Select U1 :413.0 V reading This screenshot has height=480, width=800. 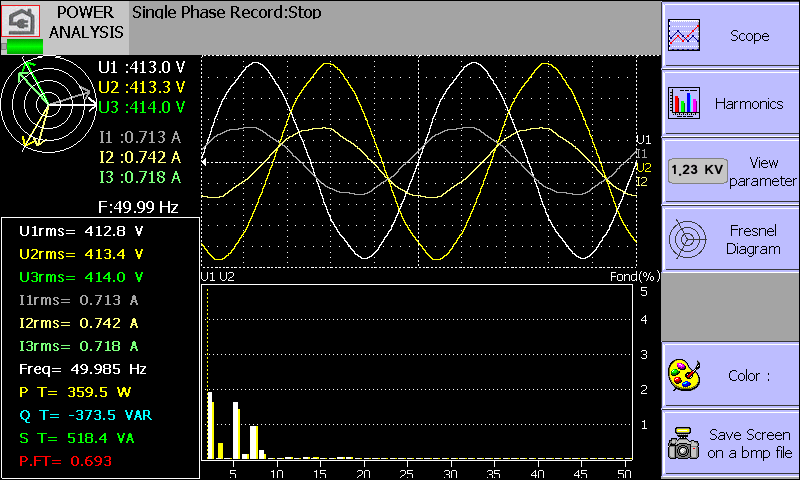tap(141, 67)
